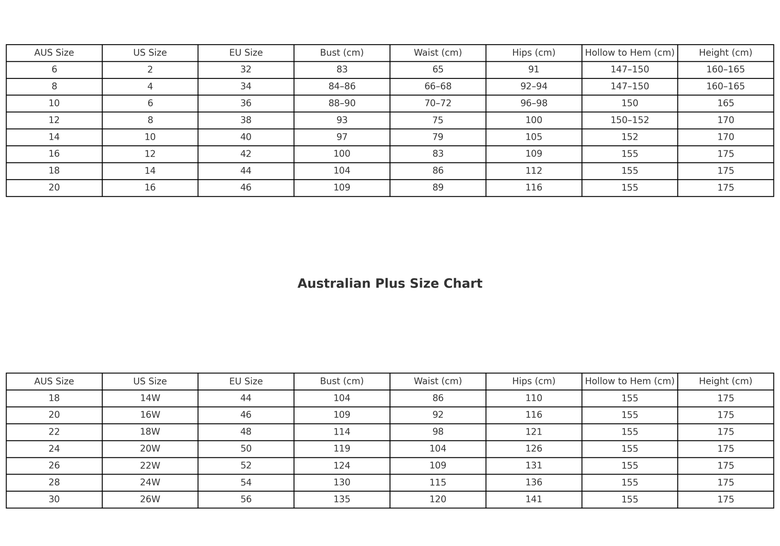Select the EU size 32 cell
This screenshot has height=546, width=780.
tap(246, 70)
